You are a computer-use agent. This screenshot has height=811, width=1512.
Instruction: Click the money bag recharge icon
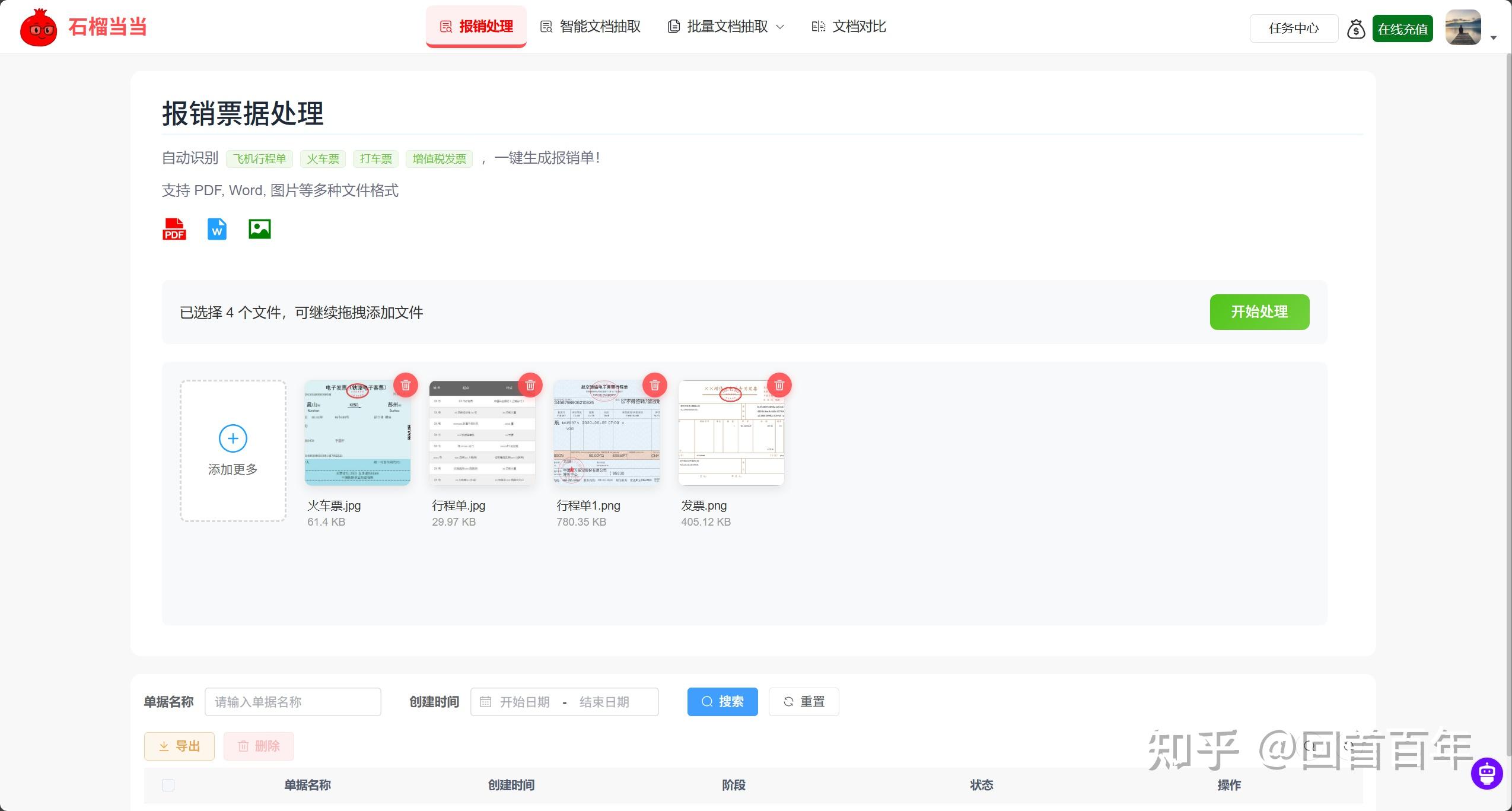[x=1356, y=28]
